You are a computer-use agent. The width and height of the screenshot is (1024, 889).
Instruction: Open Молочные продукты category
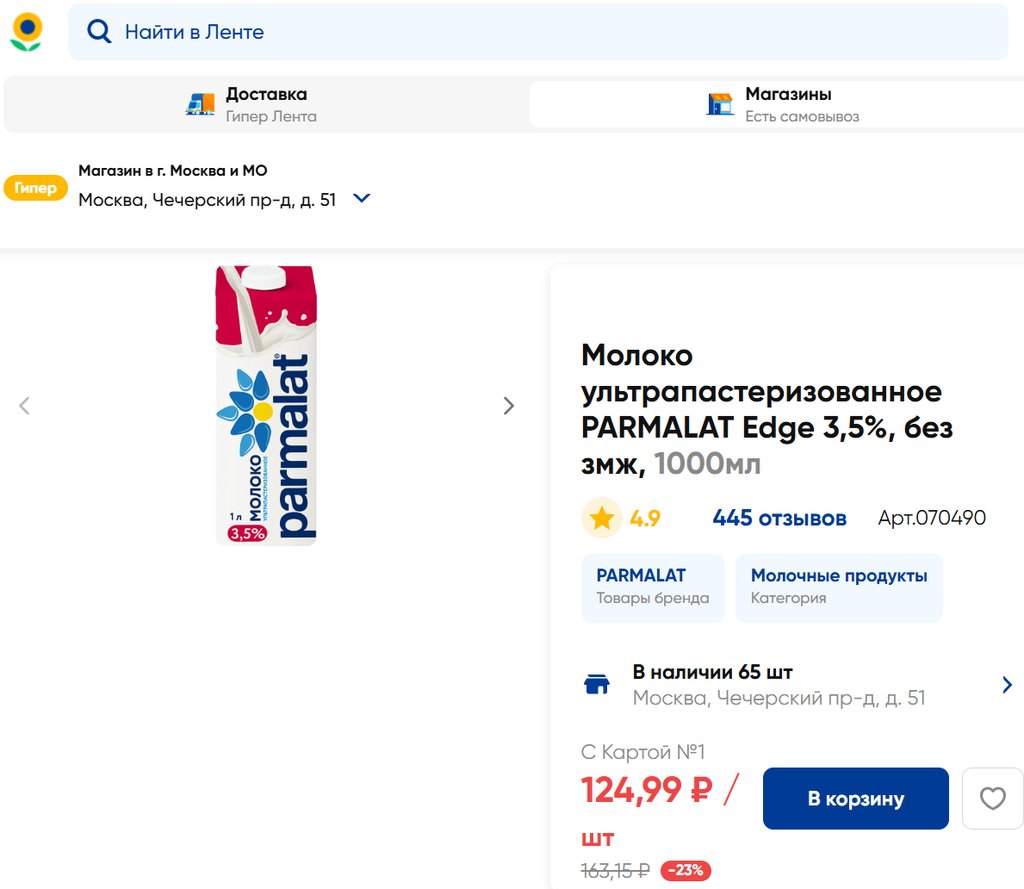(838, 588)
